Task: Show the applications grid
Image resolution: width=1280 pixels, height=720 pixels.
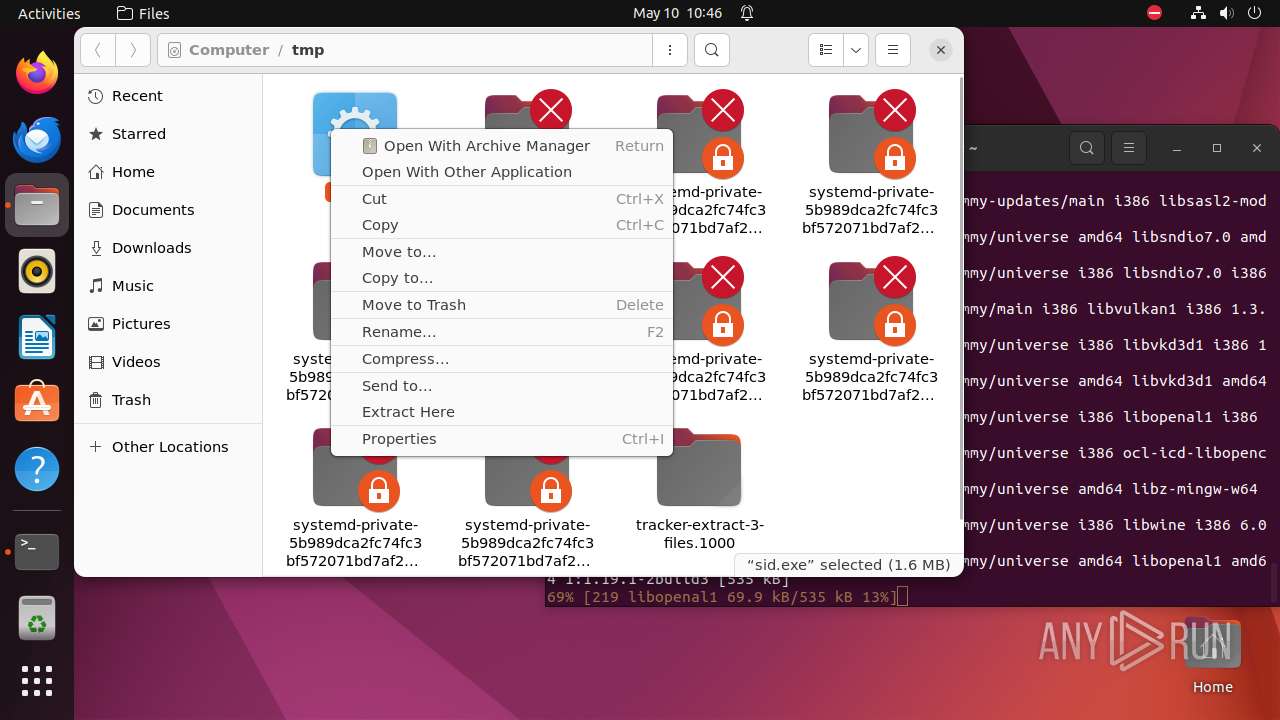Action: [37, 681]
